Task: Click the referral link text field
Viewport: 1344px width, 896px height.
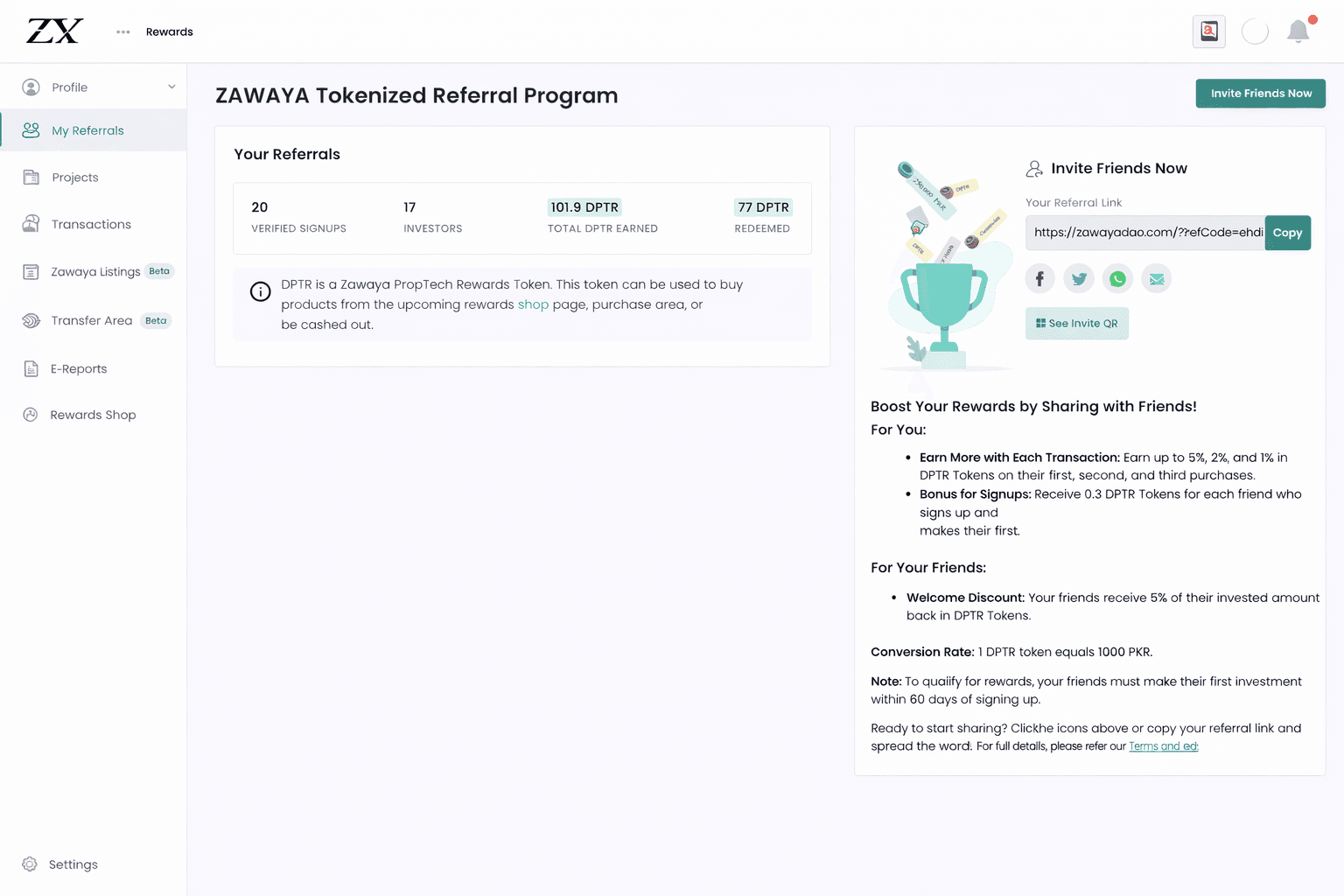Action: pyautogui.click(x=1144, y=233)
